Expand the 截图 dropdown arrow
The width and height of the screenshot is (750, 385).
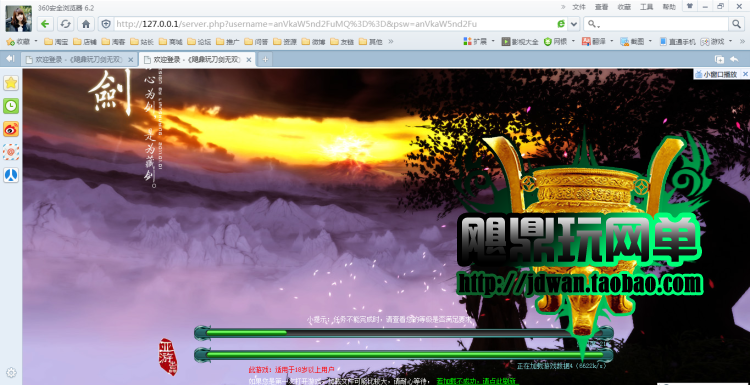[x=650, y=42]
